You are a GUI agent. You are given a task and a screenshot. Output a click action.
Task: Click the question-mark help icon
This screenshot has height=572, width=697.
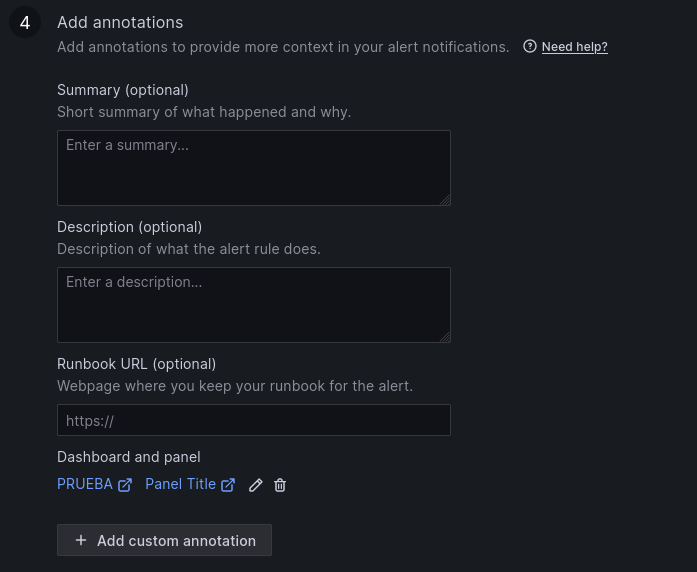pos(530,46)
